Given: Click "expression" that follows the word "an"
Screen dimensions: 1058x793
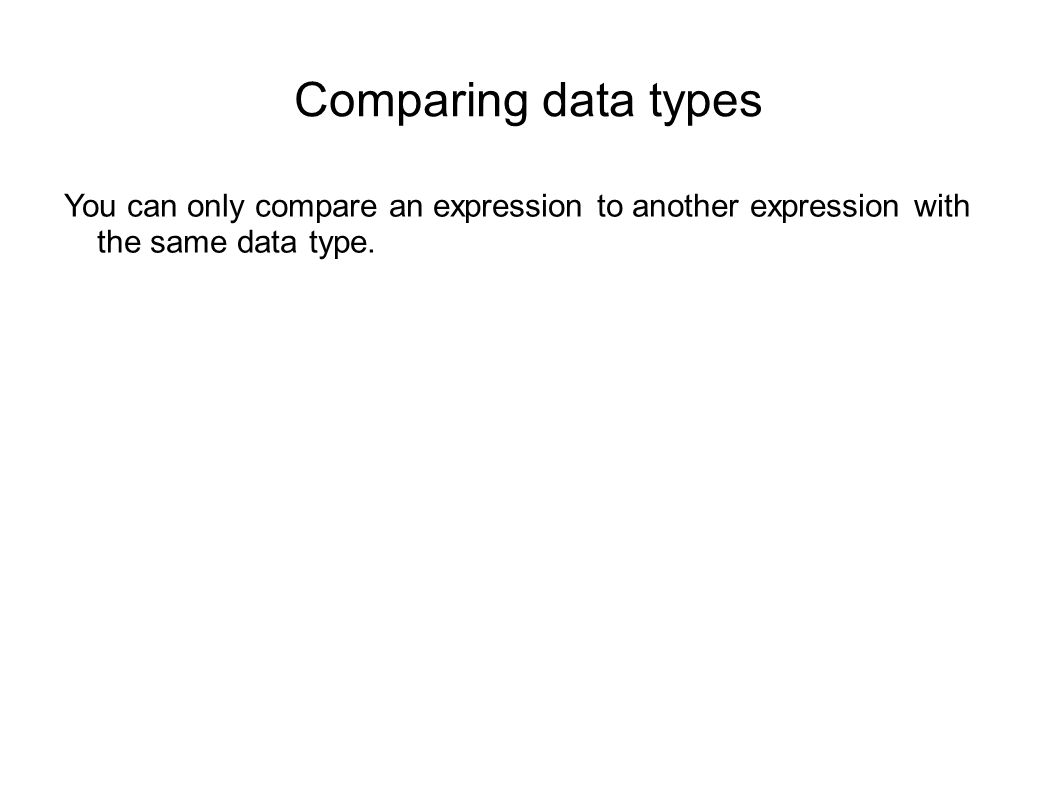Looking at the screenshot, I should (507, 208).
